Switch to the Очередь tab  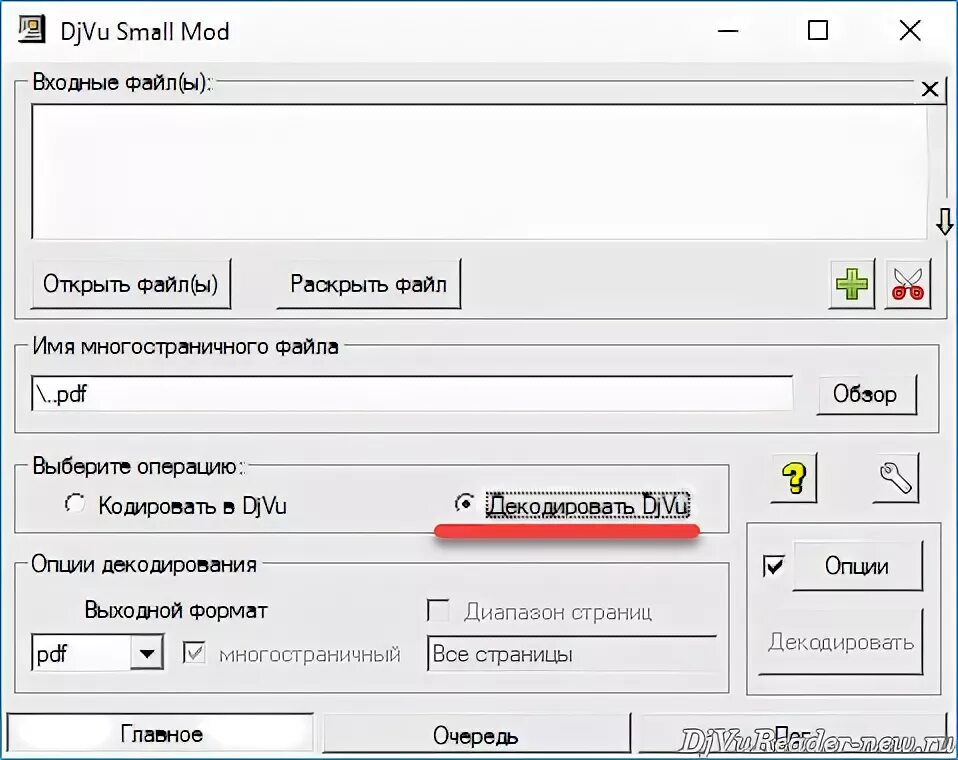[x=476, y=735]
